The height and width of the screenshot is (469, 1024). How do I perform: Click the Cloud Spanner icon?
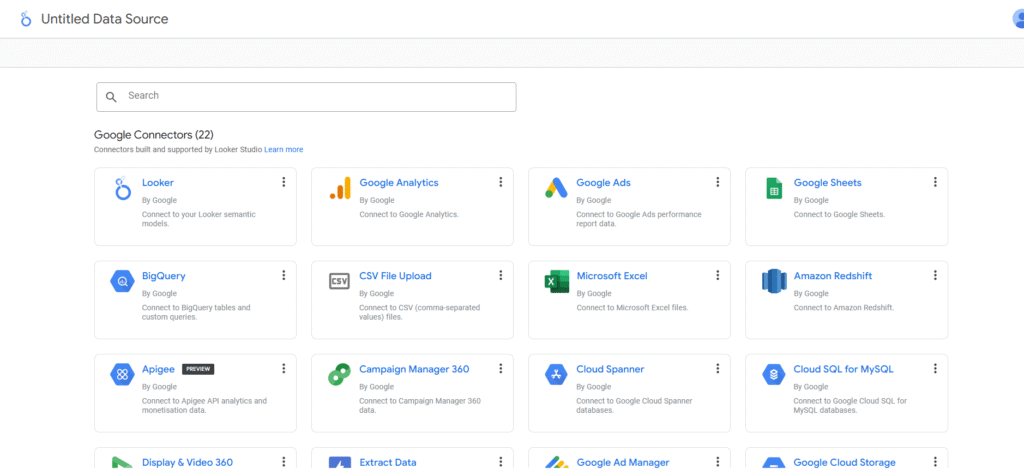pyautogui.click(x=556, y=375)
